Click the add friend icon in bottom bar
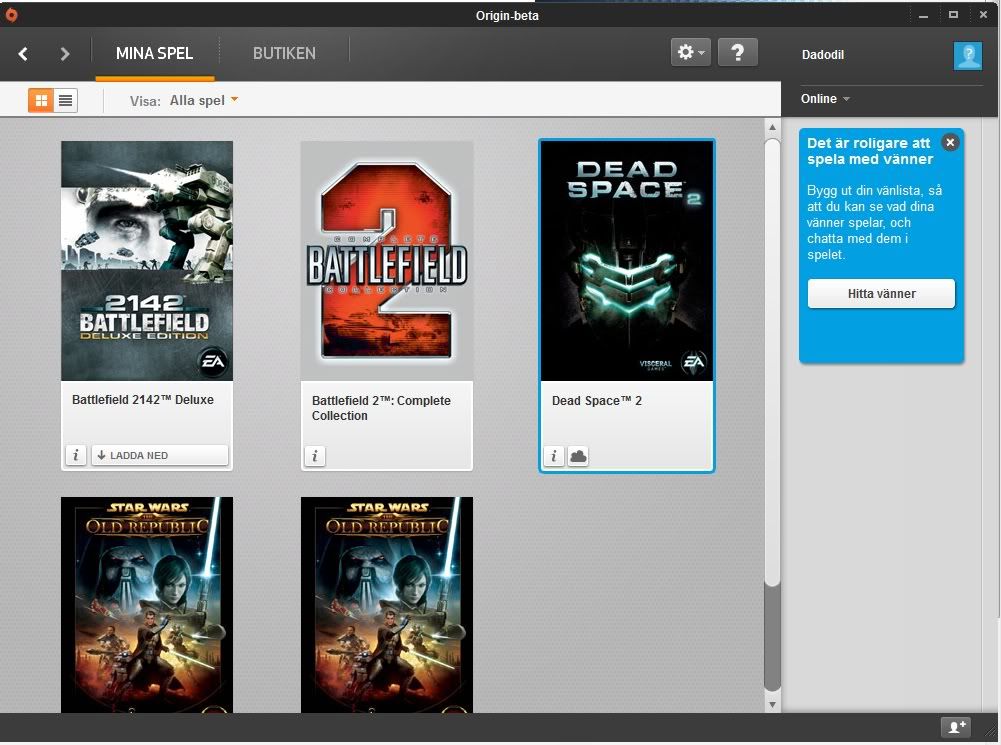The image size is (1001, 745). (x=956, y=726)
